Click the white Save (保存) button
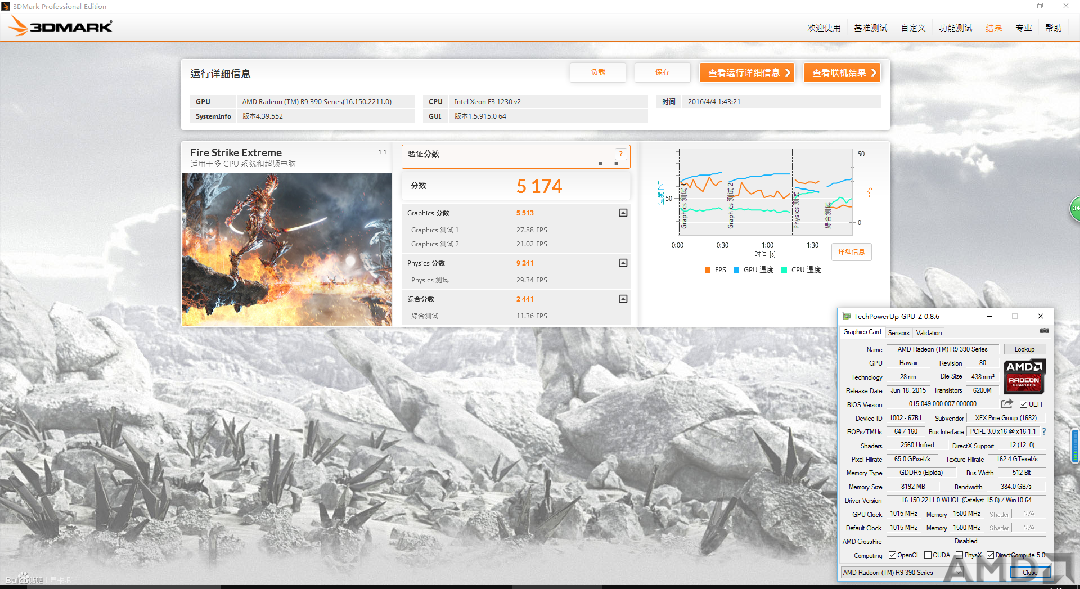This screenshot has height=589, width=1080. point(662,72)
